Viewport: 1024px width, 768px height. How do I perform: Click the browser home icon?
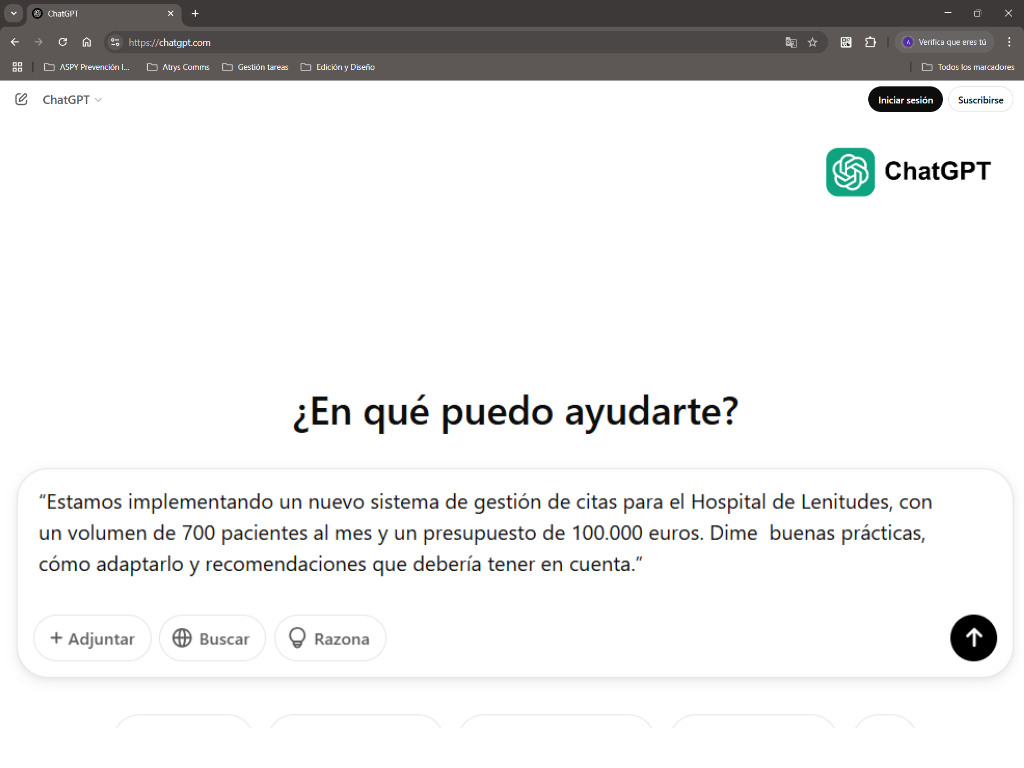(87, 42)
